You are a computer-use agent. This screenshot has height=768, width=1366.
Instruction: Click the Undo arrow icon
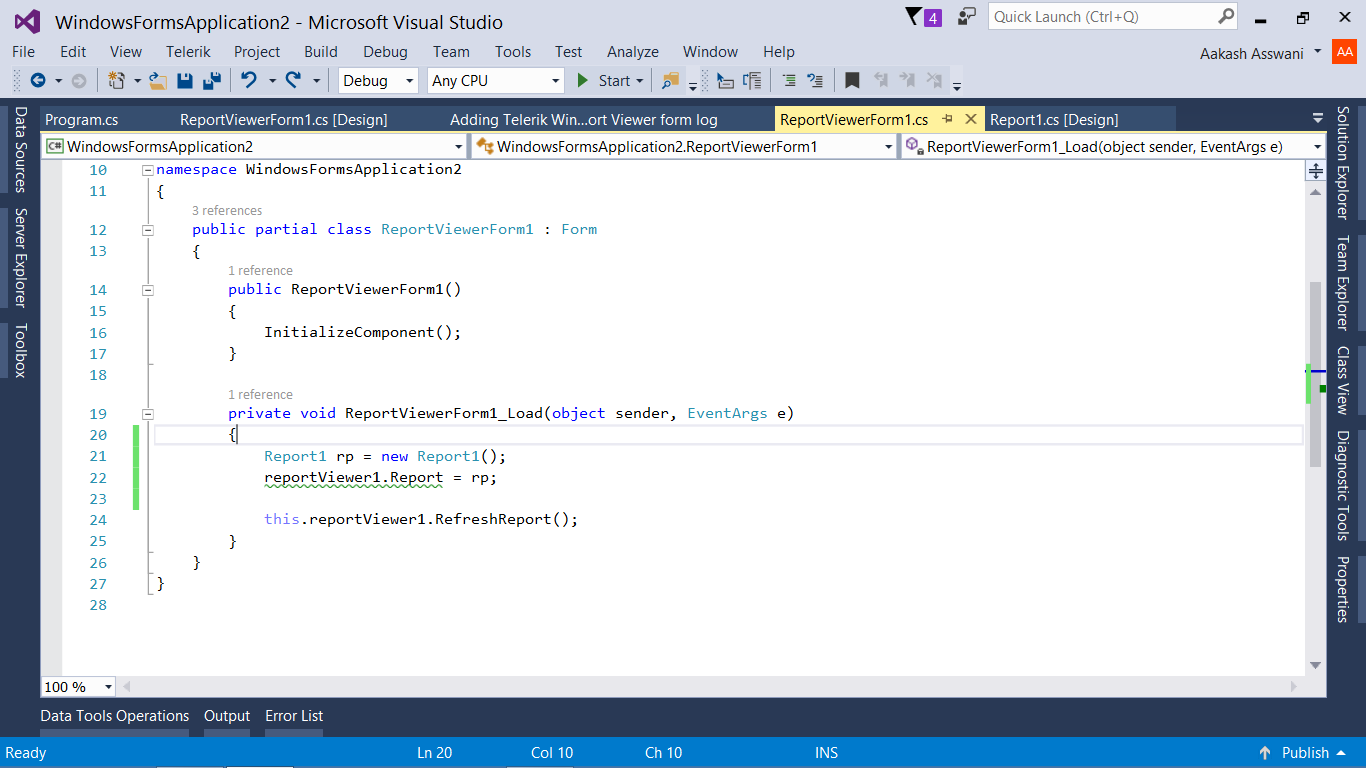(x=248, y=81)
